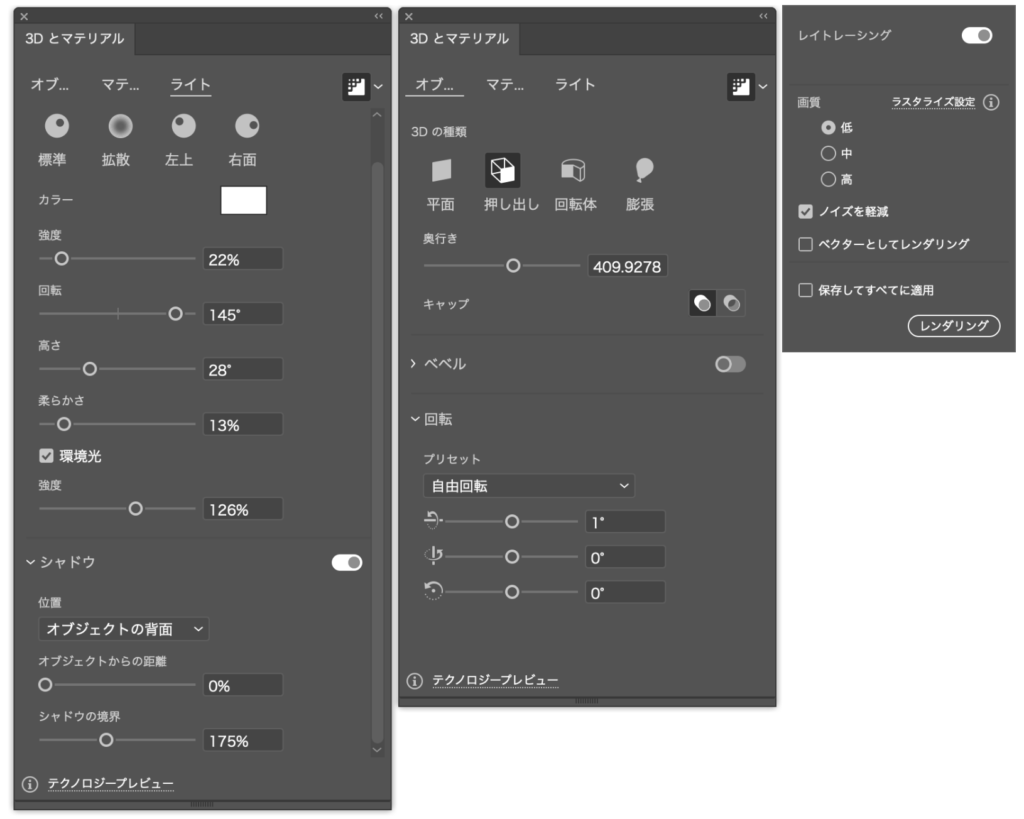Click the 奥行き slider handle

[x=513, y=265]
